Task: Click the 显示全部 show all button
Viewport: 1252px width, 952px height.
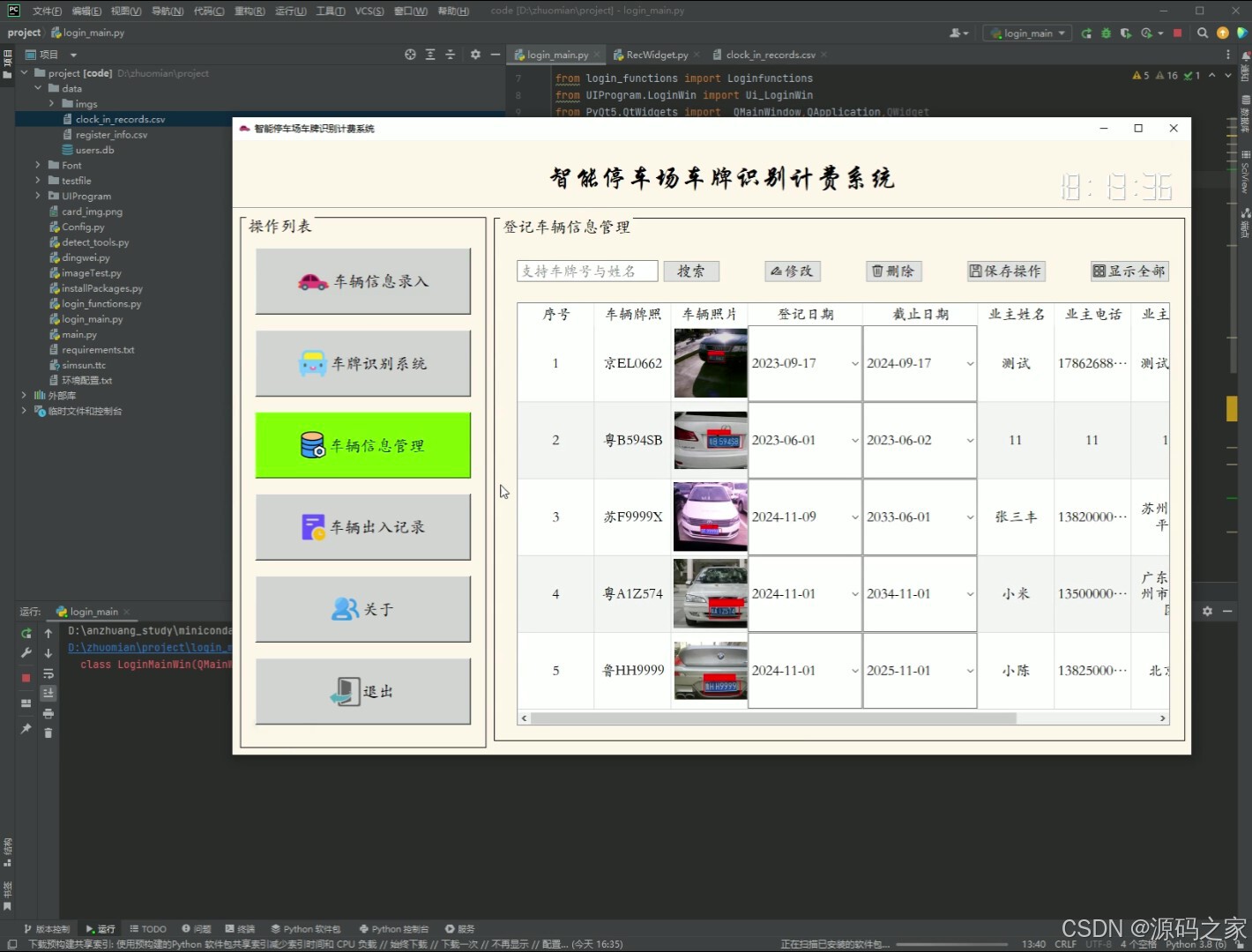Action: click(1130, 271)
